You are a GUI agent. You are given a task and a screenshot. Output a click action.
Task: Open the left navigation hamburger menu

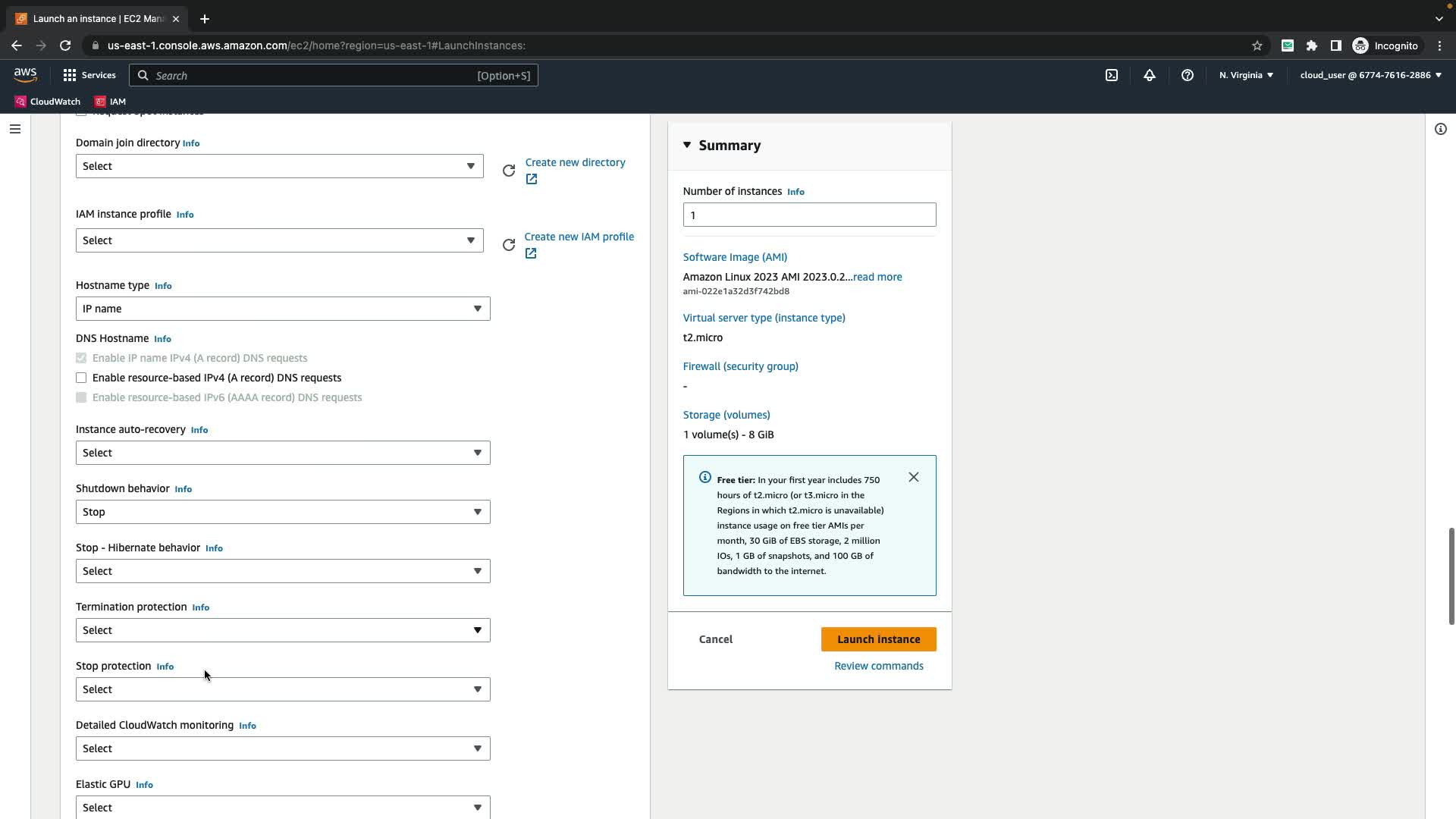click(x=14, y=129)
